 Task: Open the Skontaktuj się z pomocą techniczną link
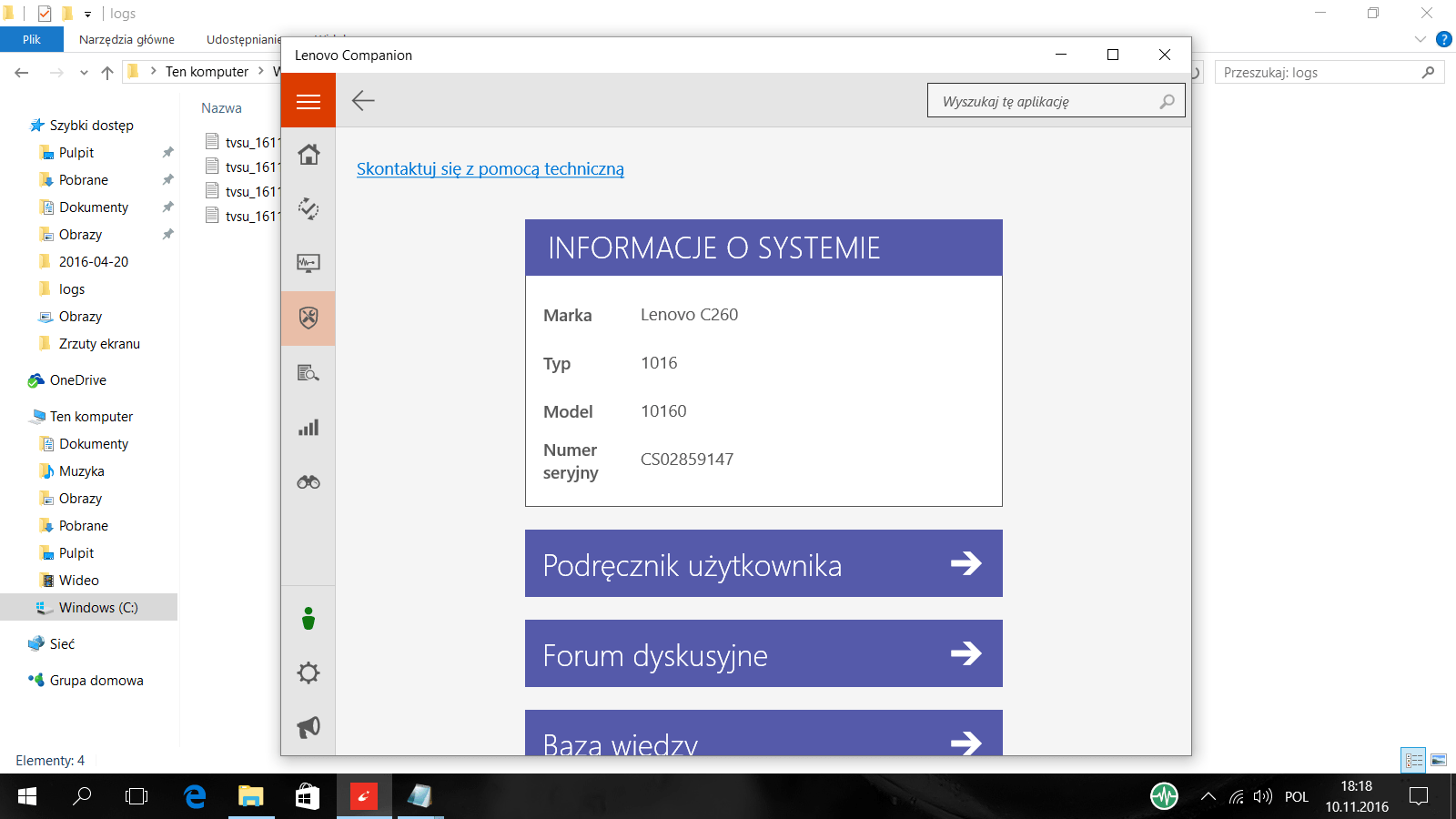(x=490, y=169)
